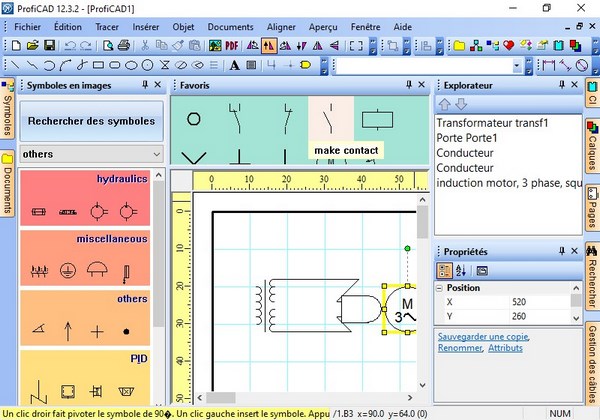Open the Documents side tab

(7, 184)
